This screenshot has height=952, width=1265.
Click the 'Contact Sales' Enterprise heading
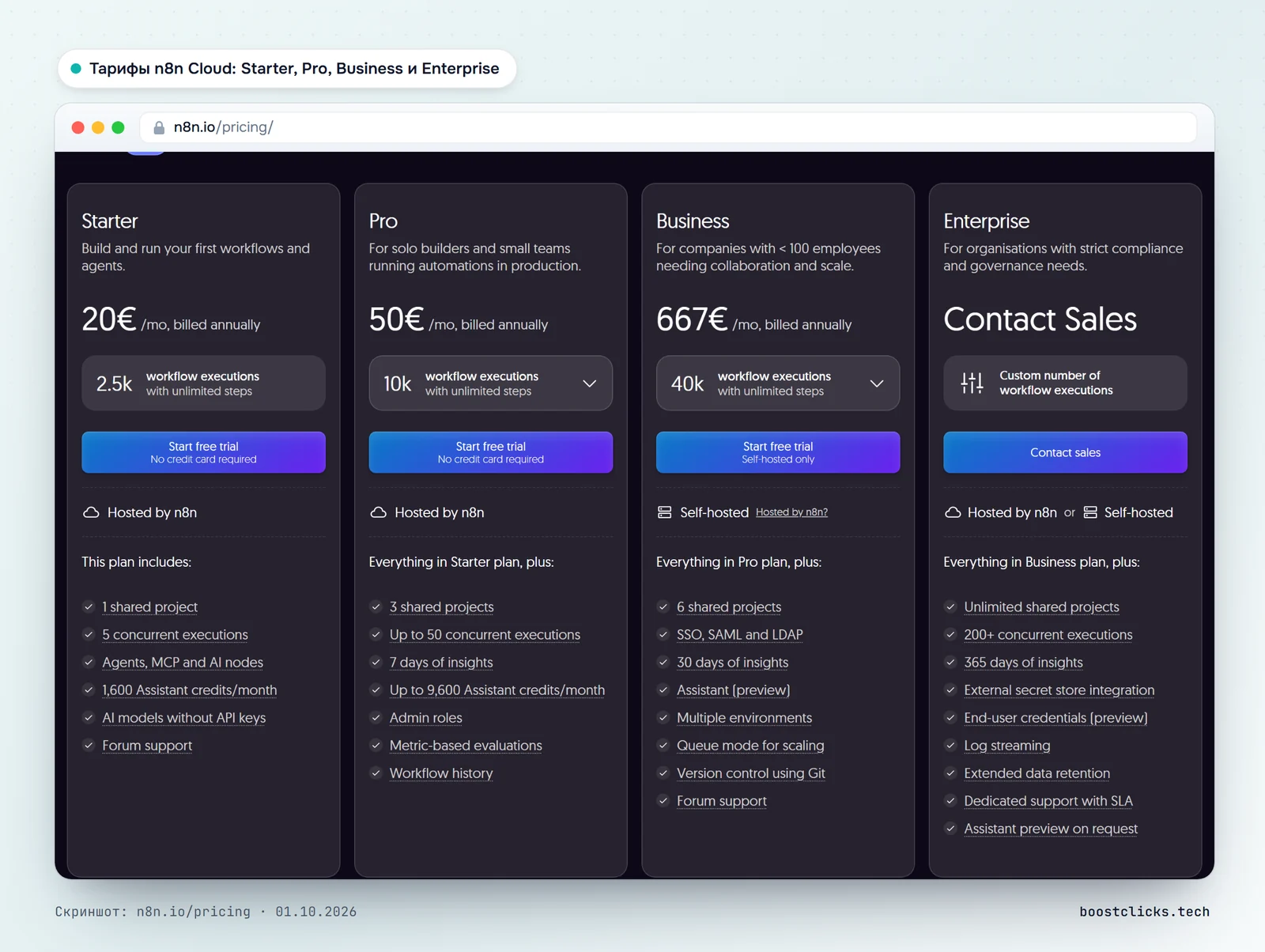pos(1040,319)
